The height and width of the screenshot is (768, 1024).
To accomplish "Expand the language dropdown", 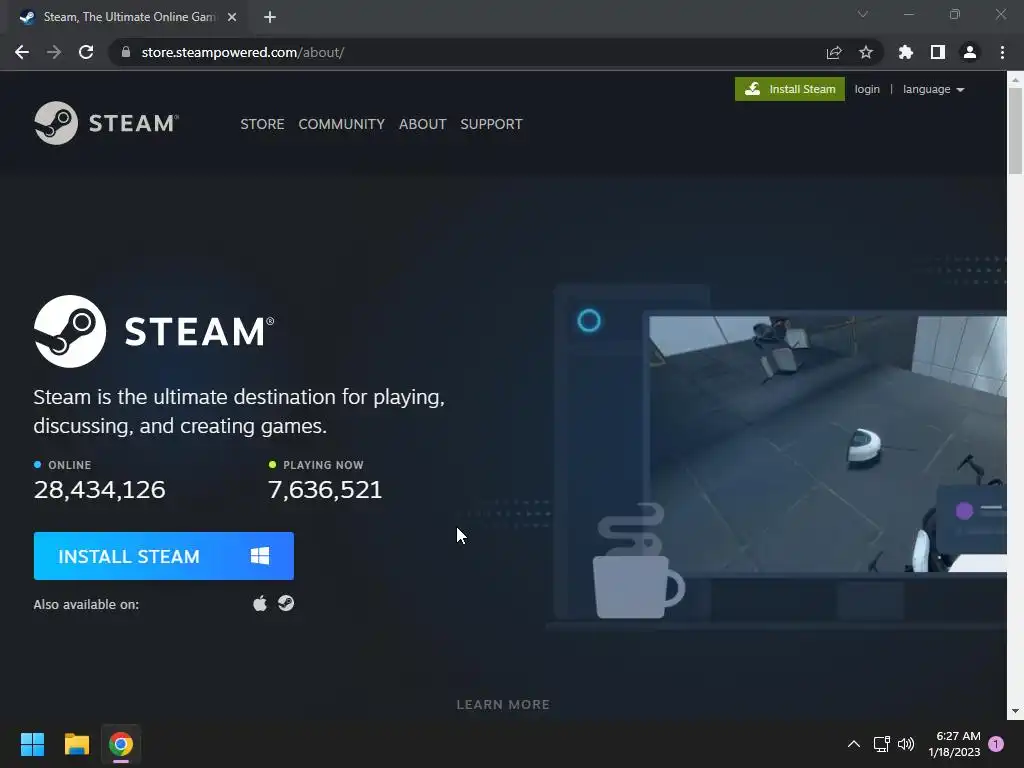I will click(x=933, y=89).
